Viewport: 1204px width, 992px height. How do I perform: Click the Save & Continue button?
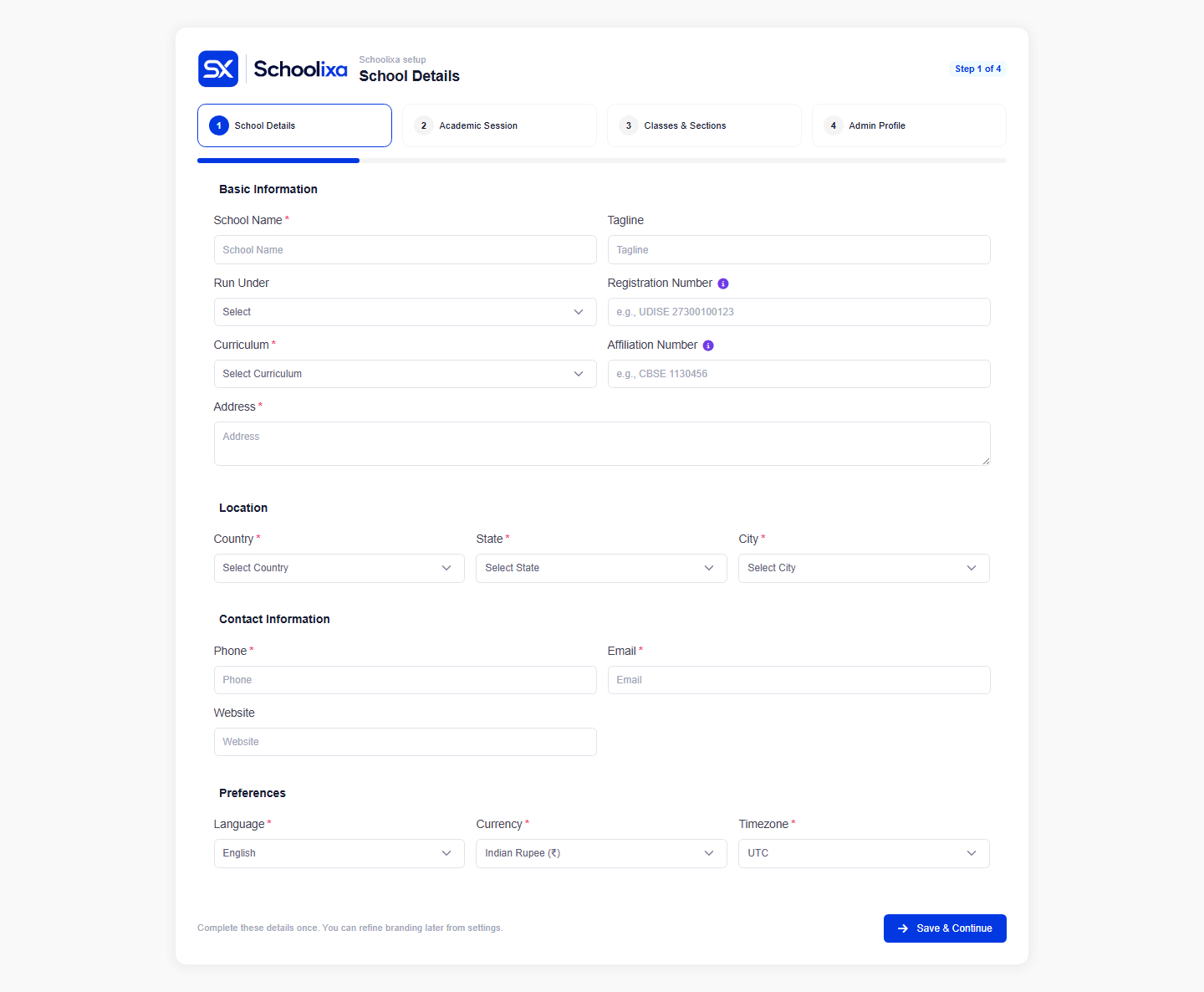[x=945, y=928]
